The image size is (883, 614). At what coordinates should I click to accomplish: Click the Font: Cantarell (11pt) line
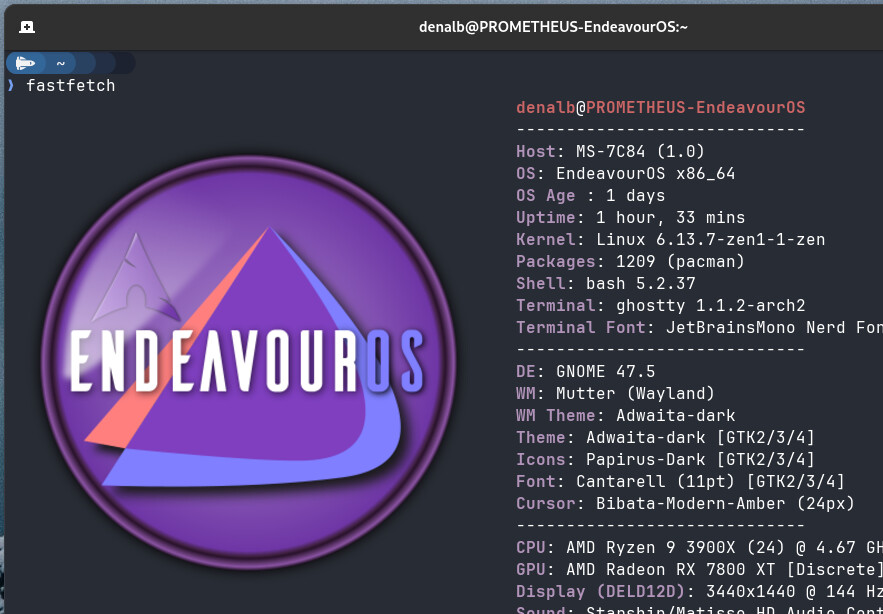(x=681, y=481)
